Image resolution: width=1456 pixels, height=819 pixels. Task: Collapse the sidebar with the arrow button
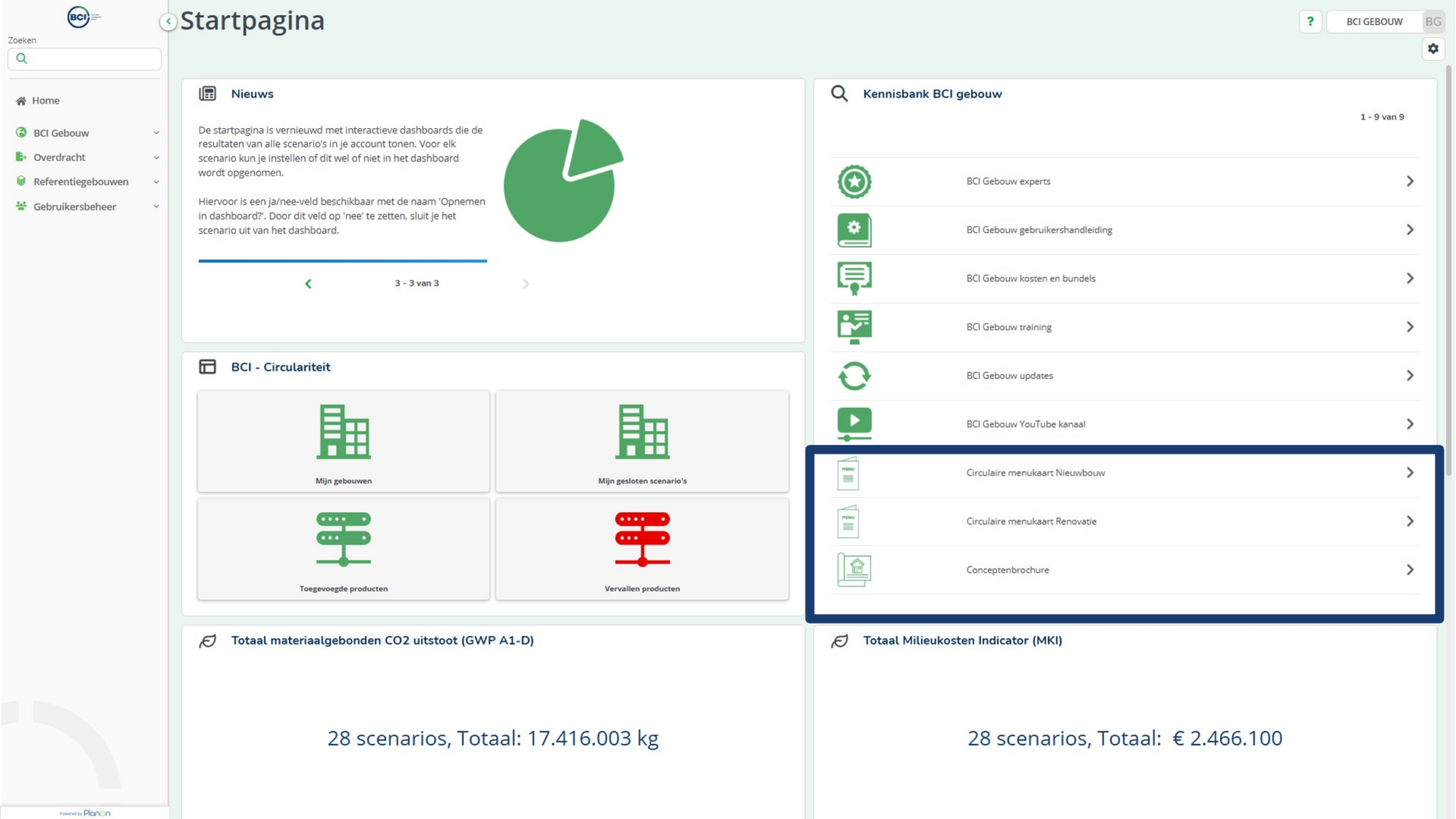(168, 22)
